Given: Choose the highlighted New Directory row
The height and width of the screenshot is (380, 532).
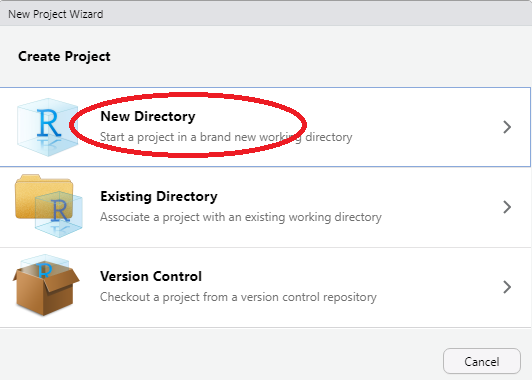Looking at the screenshot, I should click(265, 127).
